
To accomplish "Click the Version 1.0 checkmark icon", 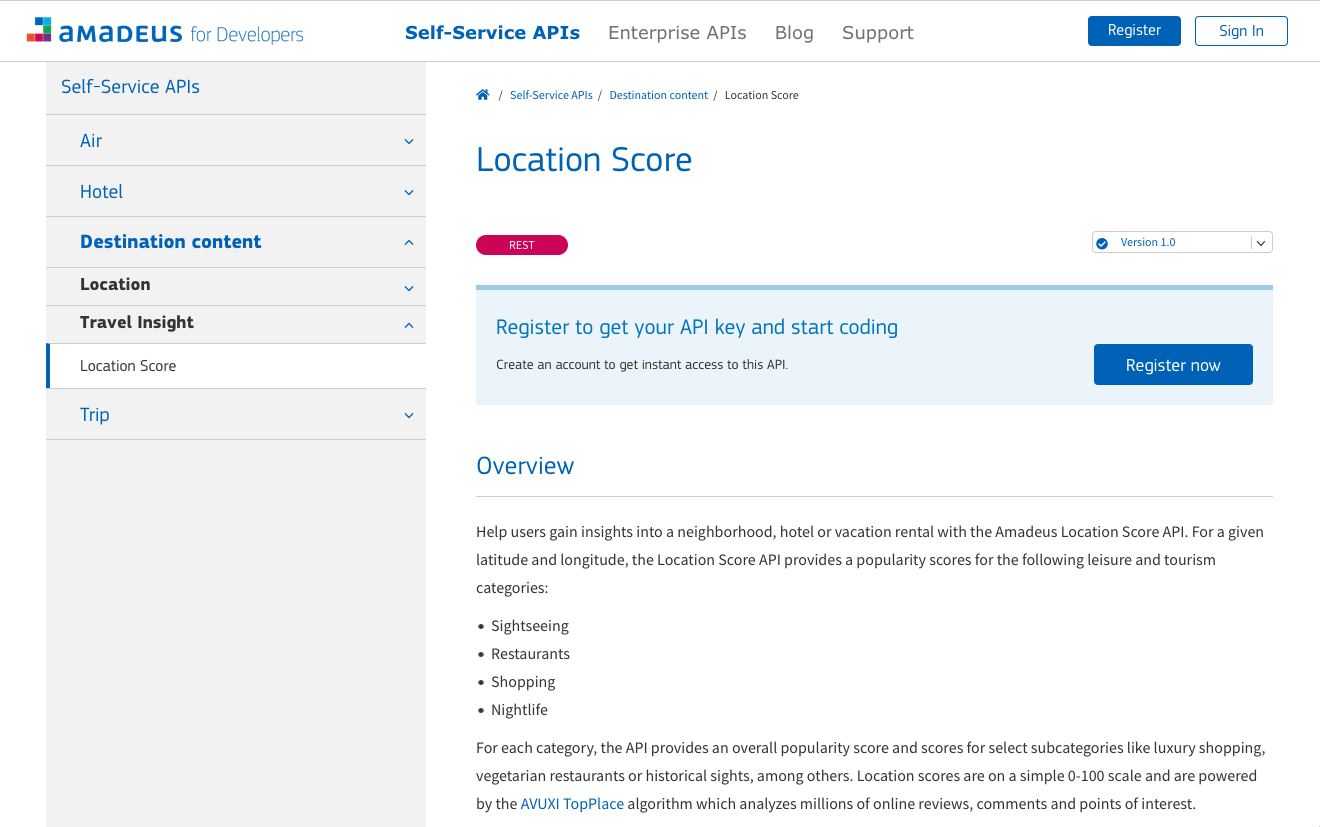I will (x=1102, y=243).
